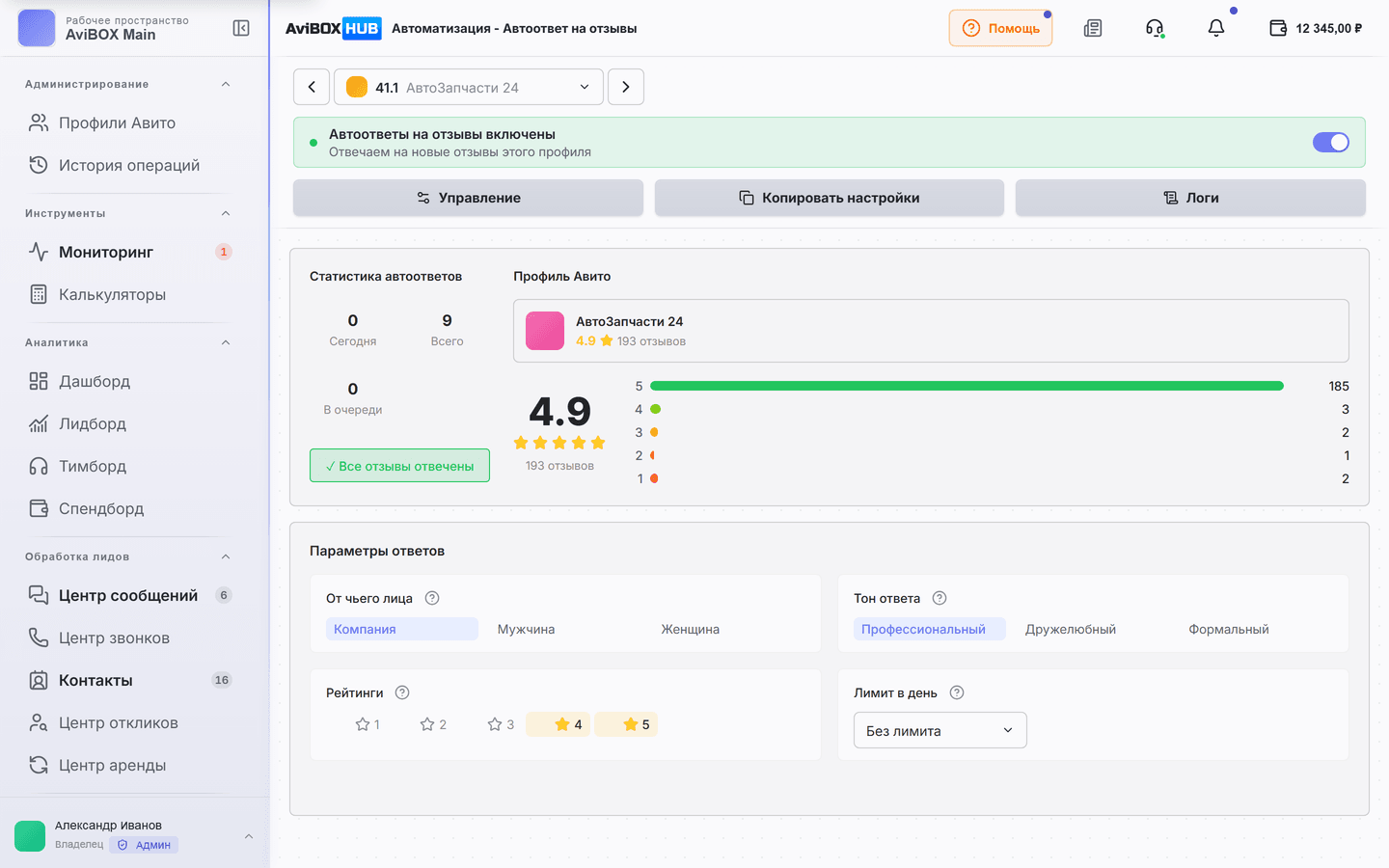Collapse the sidebar panel icon
The height and width of the screenshot is (868, 1389).
pos(241,28)
